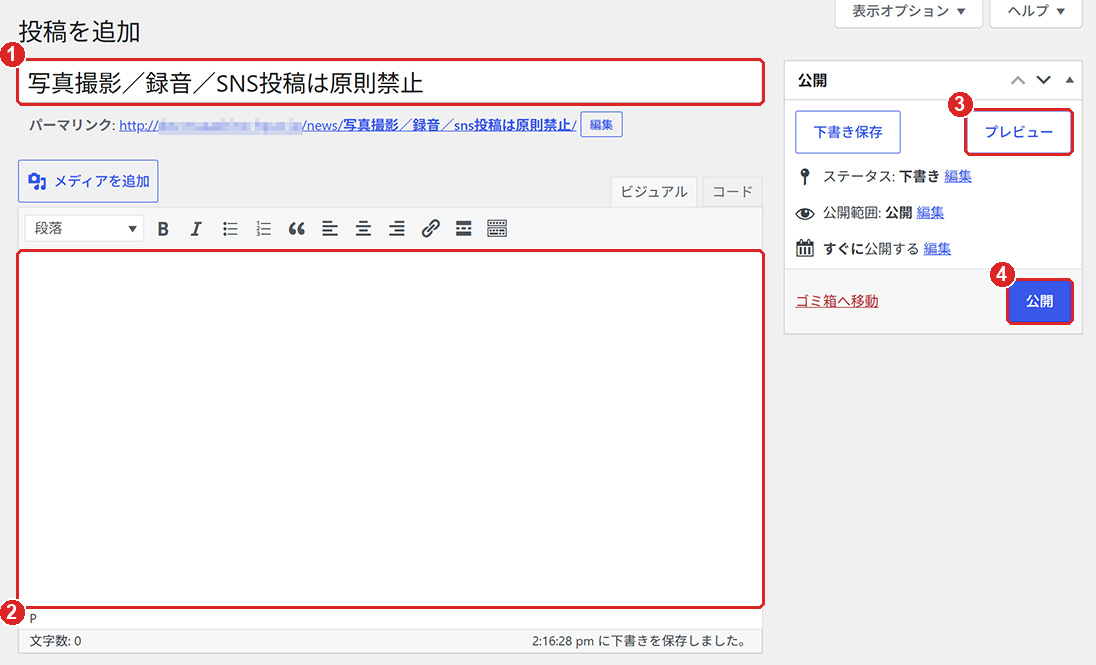Screen dimensions: 1096x665
Task: Insert a numbered list
Action: pyautogui.click(x=264, y=229)
